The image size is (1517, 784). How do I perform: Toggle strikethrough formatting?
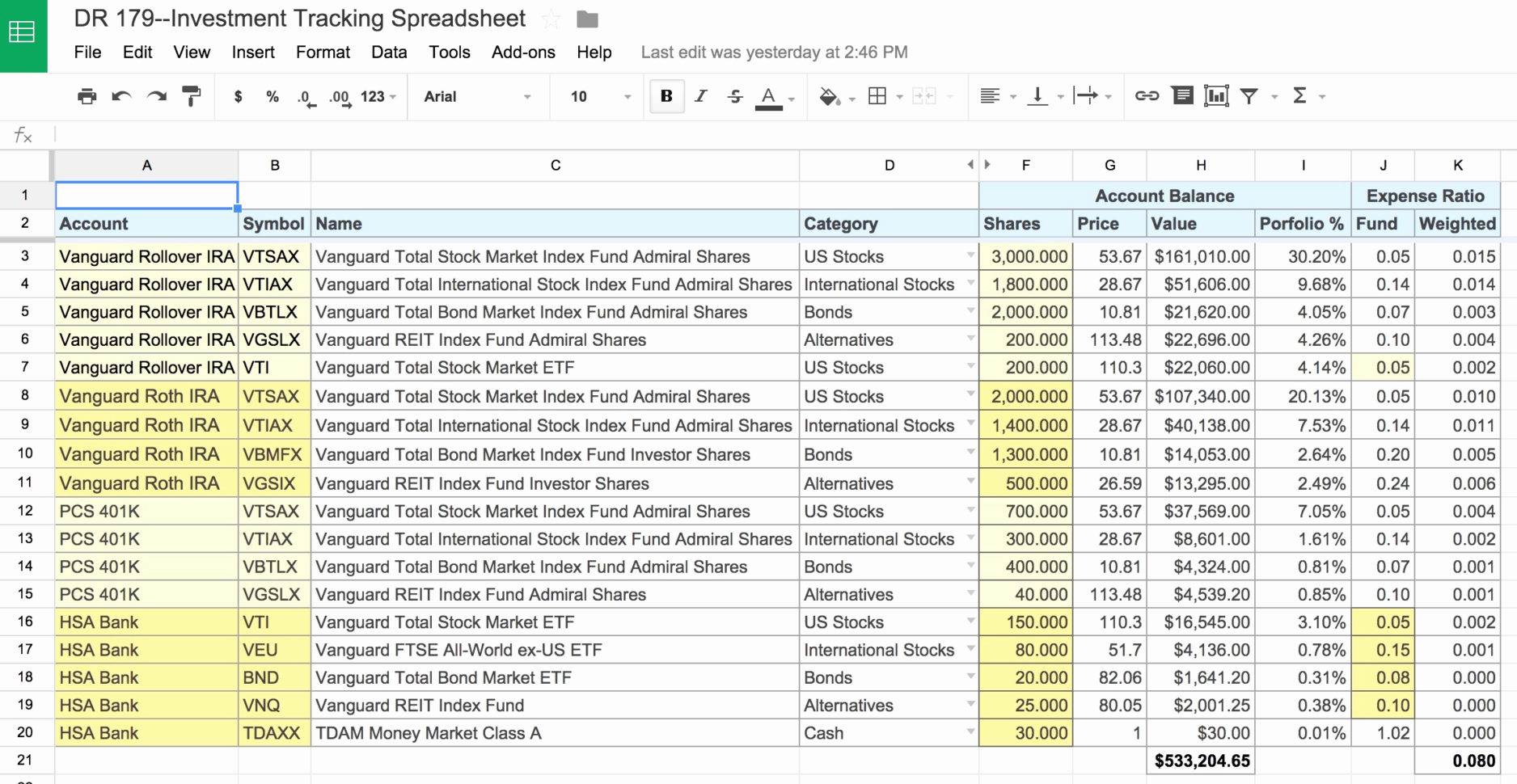coord(734,96)
